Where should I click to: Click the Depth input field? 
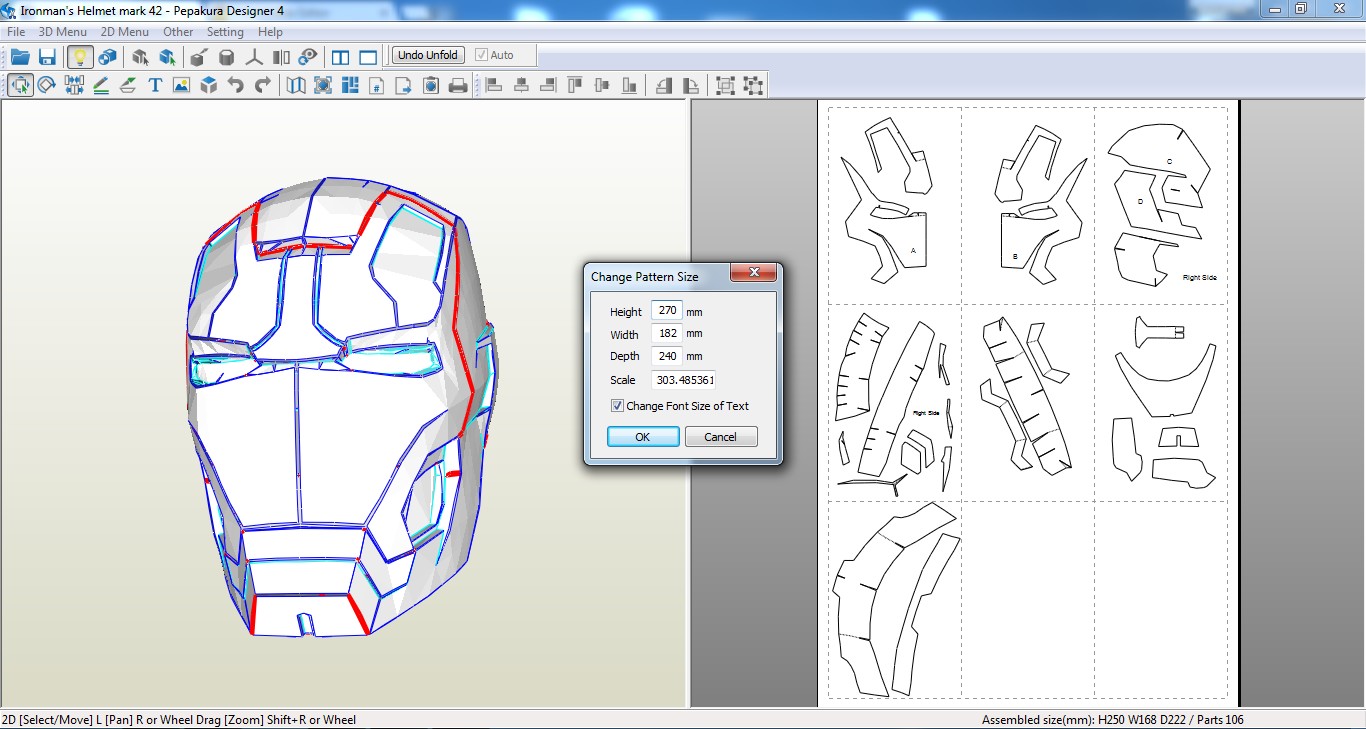(666, 356)
